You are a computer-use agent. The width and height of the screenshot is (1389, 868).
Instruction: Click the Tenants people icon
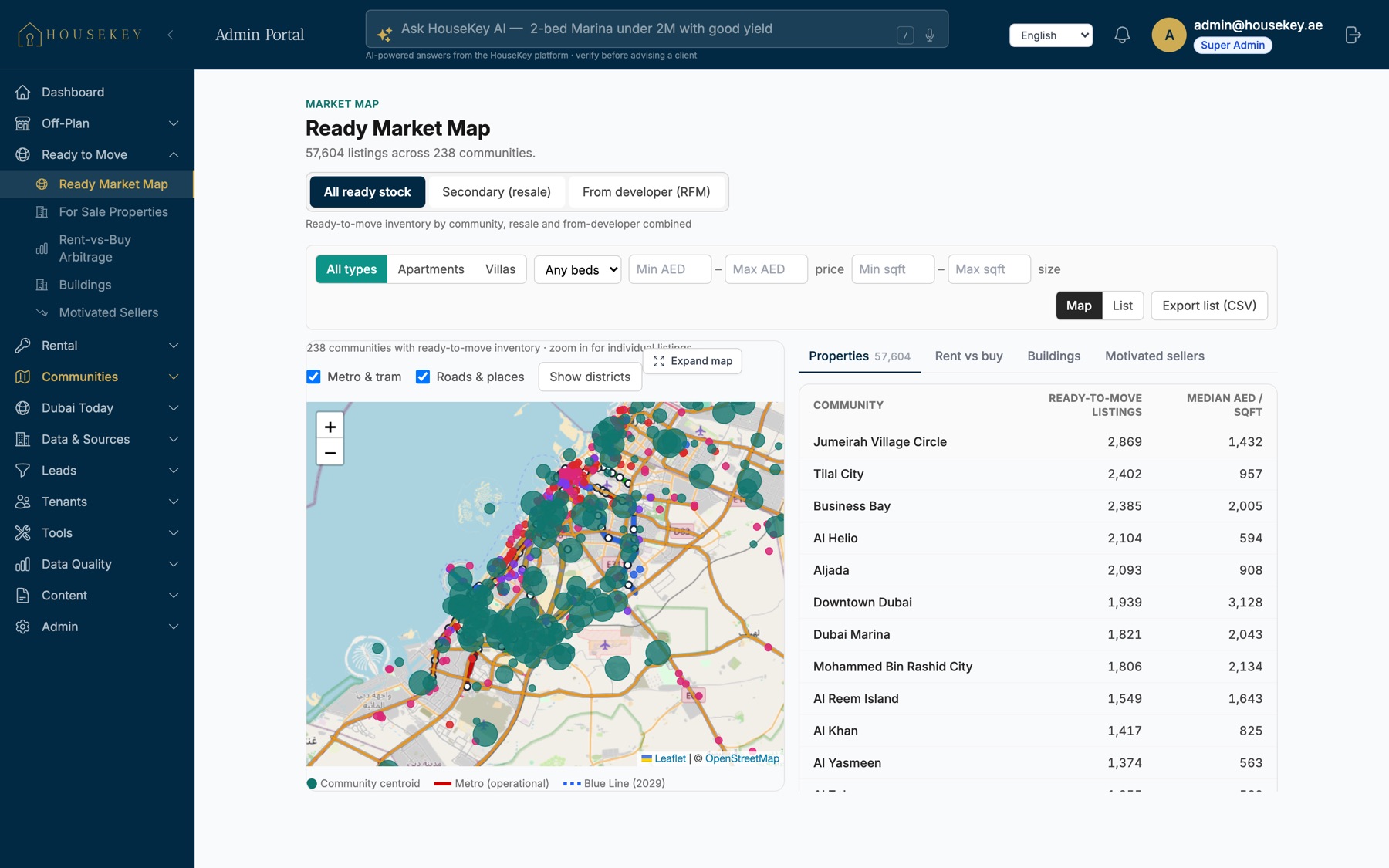coord(23,502)
